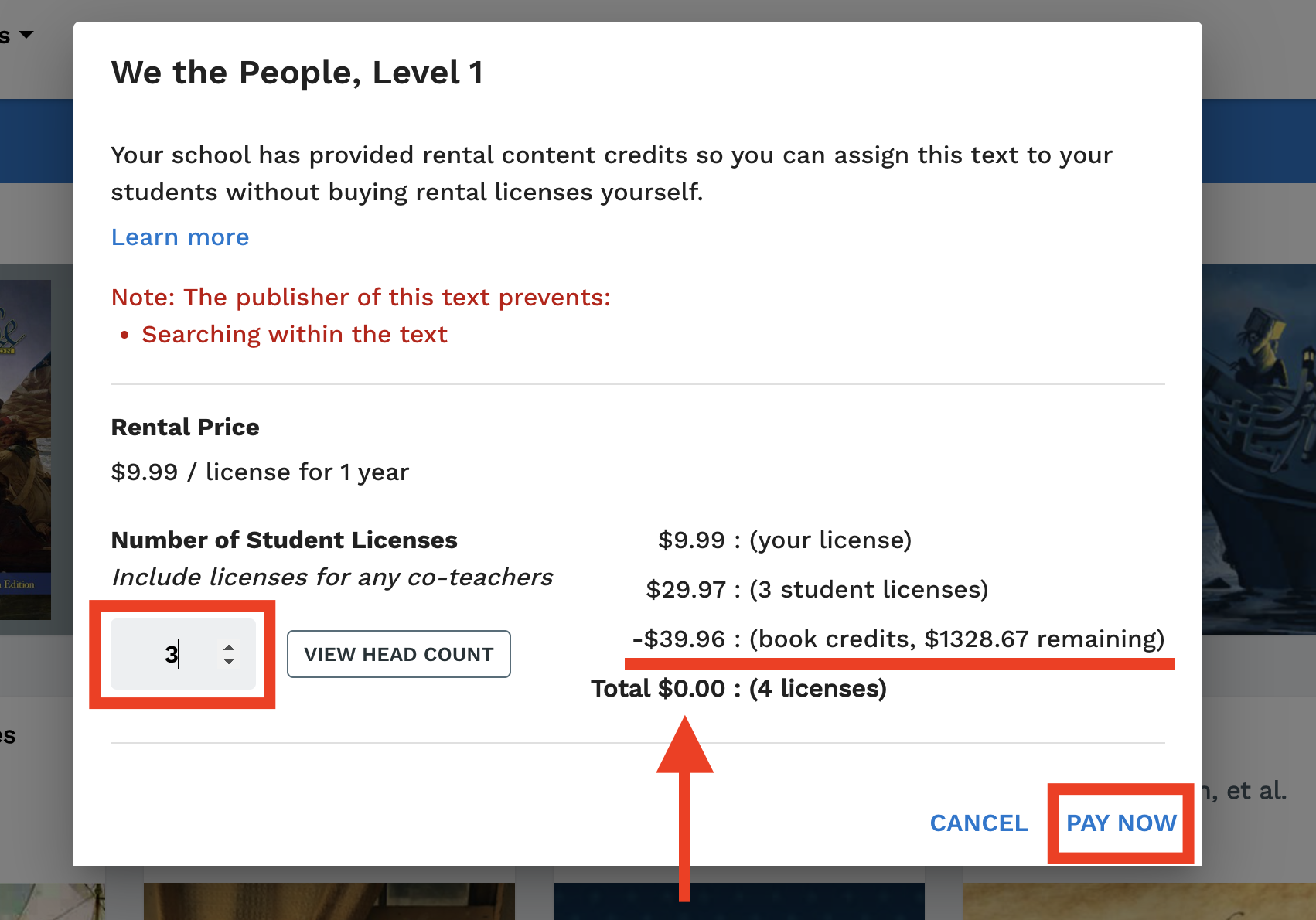Confirm with the PAY NOW button
Viewport: 1316px width, 920px height.
1121,823
